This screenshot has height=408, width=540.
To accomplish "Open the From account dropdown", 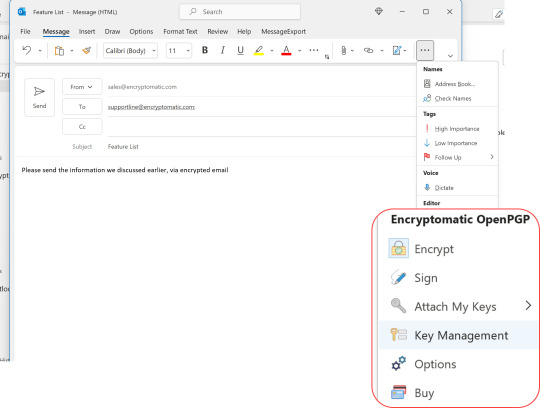I will pos(82,87).
